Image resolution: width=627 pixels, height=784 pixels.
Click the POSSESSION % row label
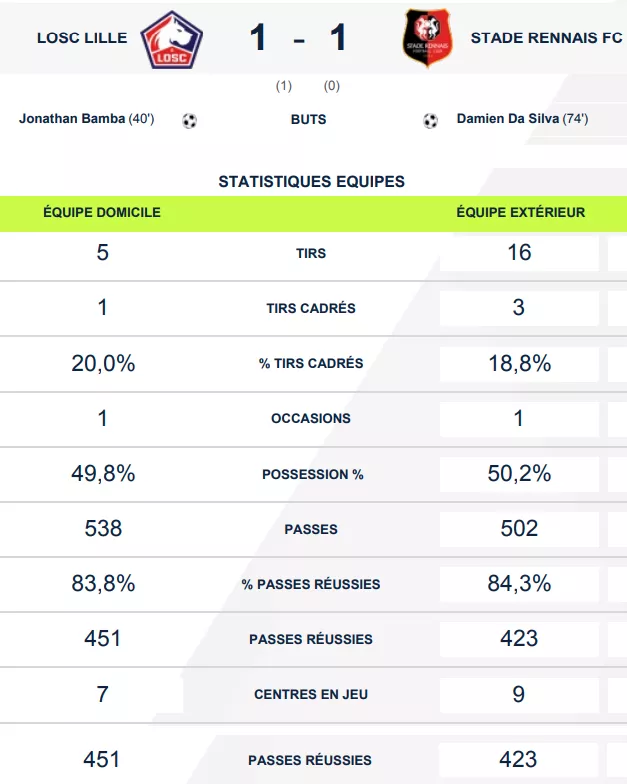[x=312, y=474]
